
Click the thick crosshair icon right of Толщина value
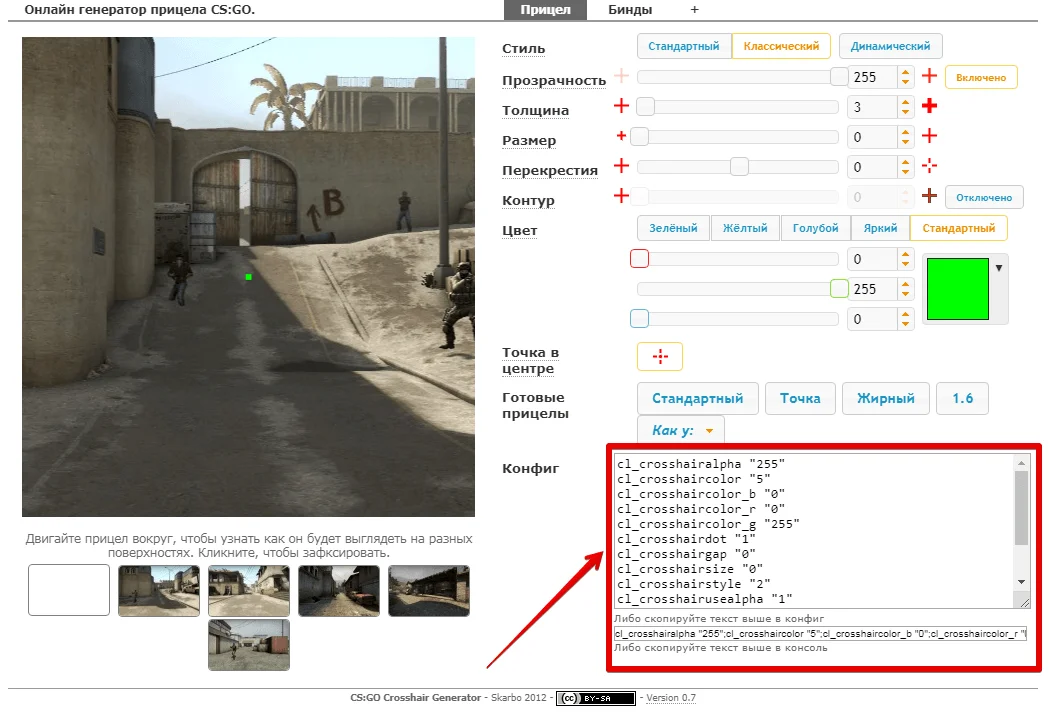[929, 106]
